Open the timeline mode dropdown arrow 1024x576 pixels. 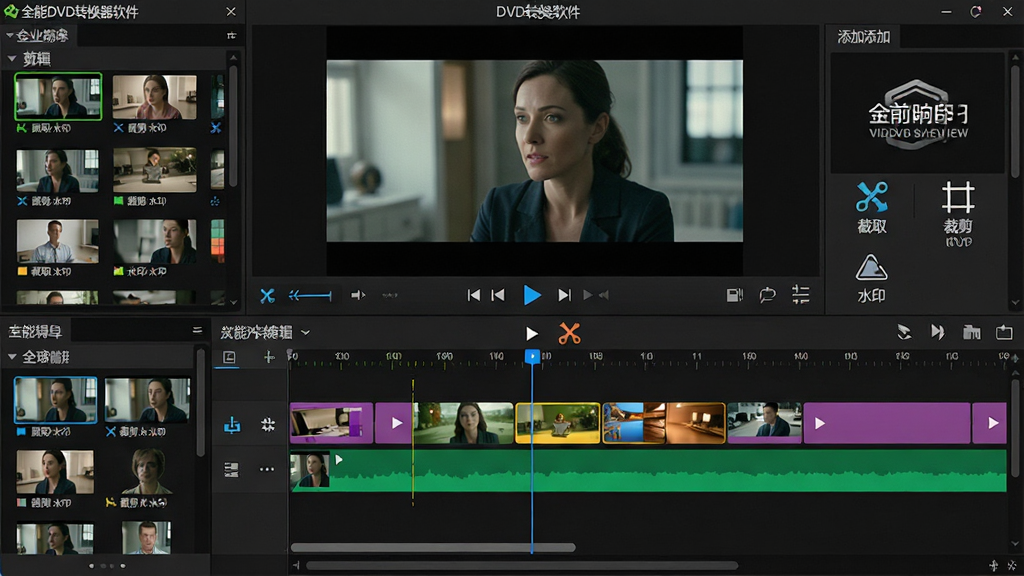point(306,333)
